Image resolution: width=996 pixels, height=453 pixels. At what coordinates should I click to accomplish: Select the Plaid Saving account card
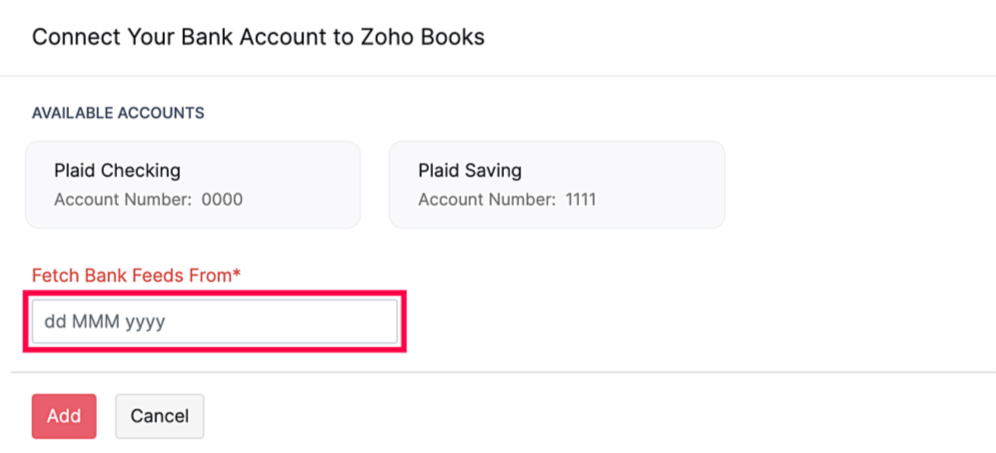click(556, 184)
